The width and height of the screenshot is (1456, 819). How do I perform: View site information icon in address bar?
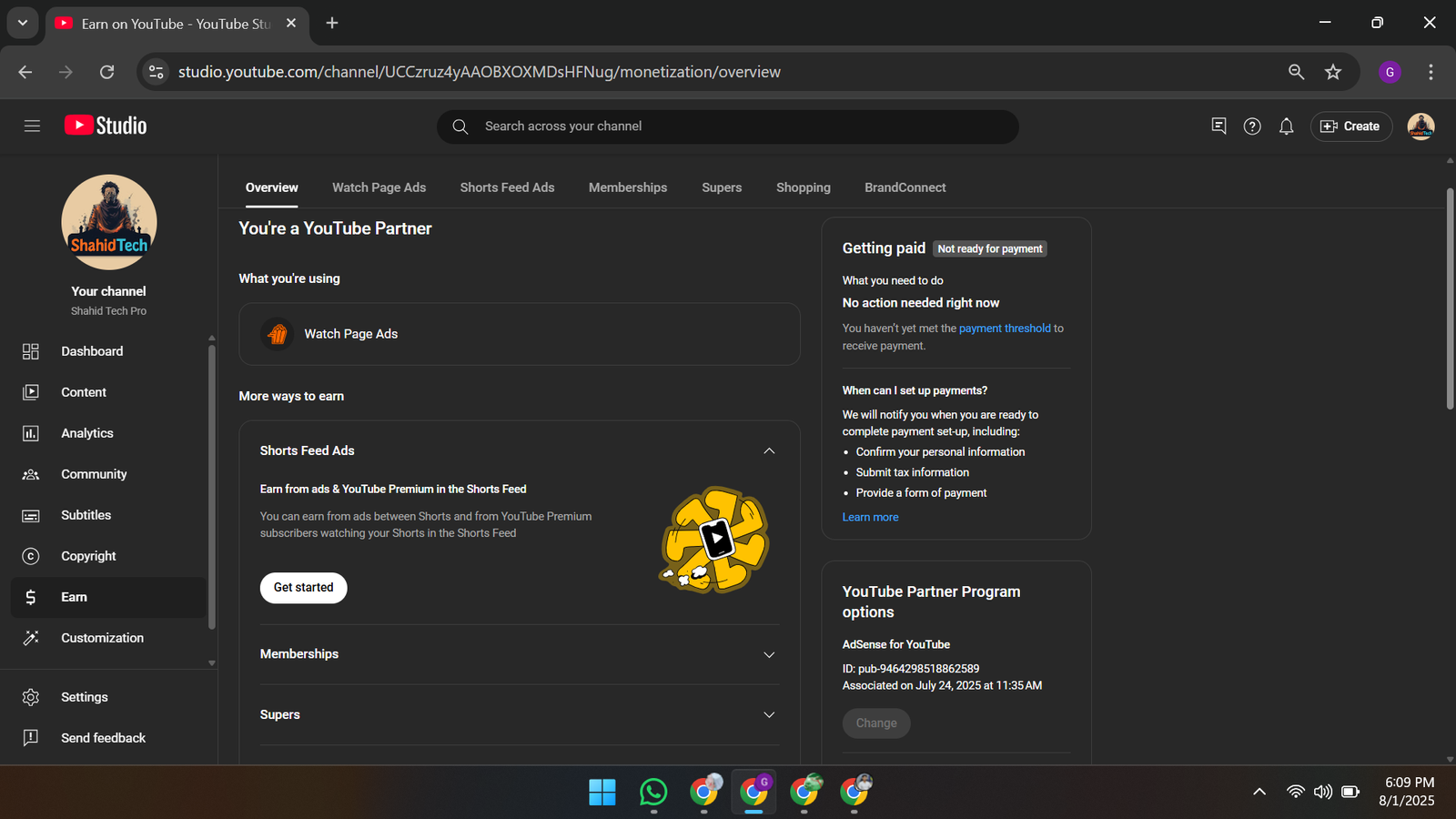tap(157, 72)
